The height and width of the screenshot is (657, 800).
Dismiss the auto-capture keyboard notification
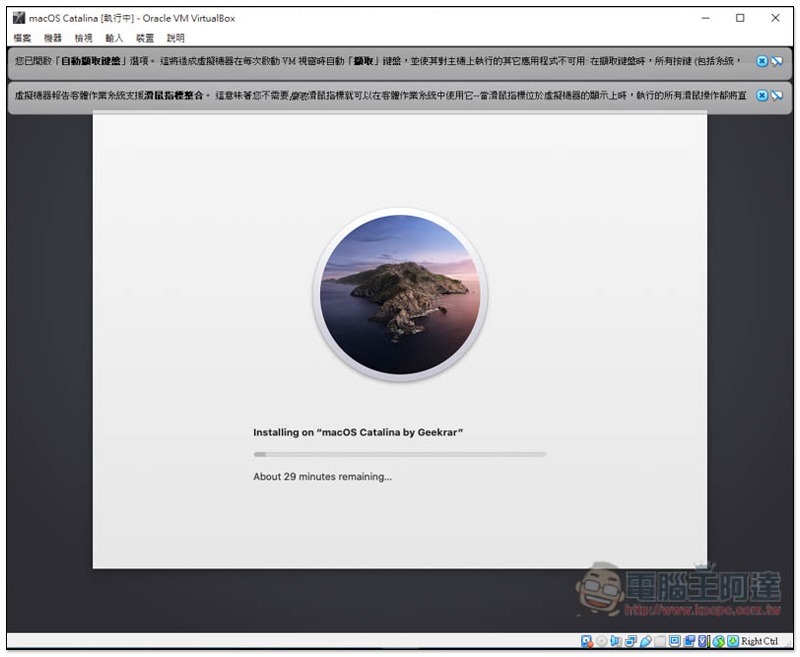761,61
